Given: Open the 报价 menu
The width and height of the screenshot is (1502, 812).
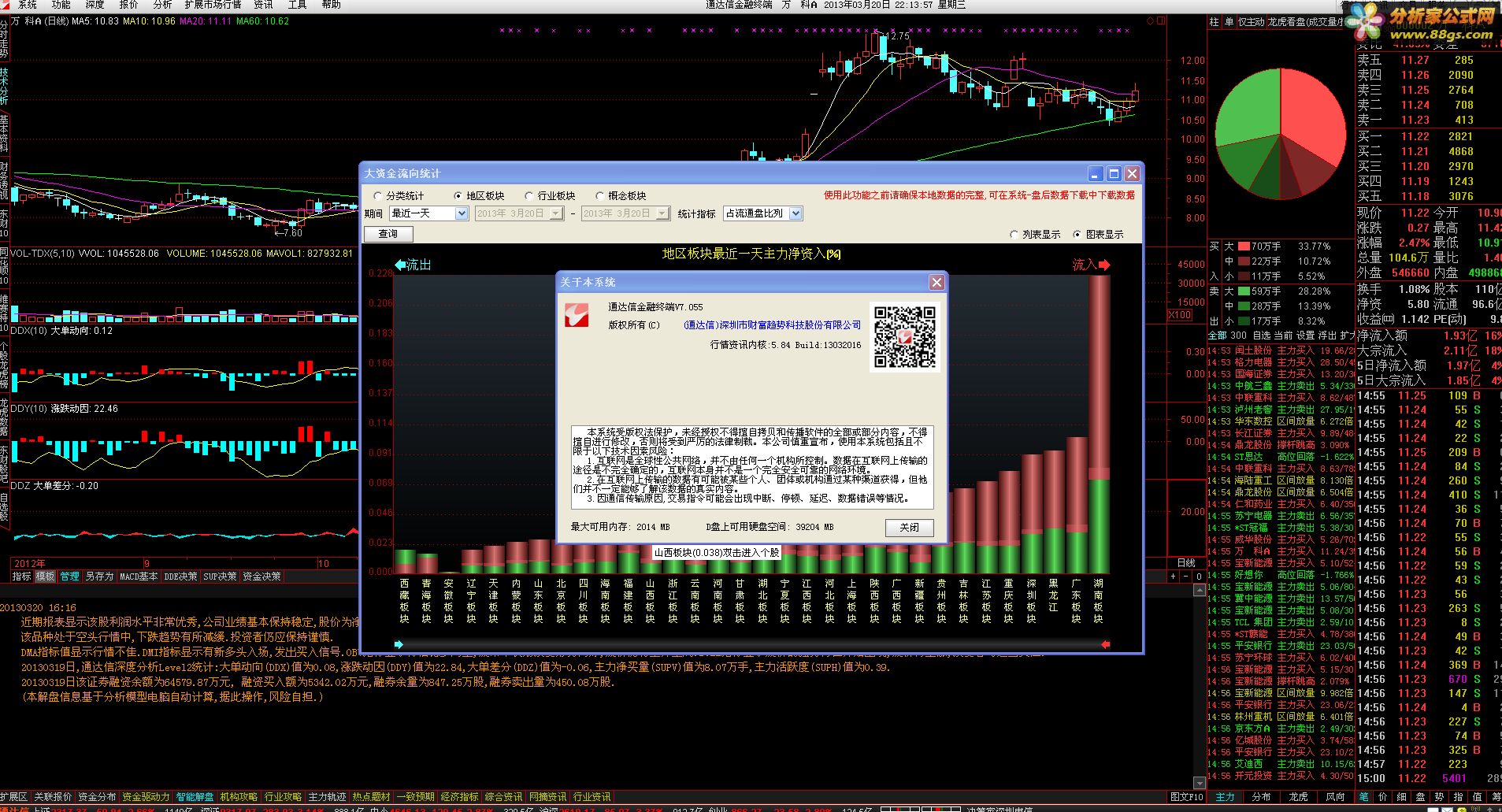Looking at the screenshot, I should (128, 5).
